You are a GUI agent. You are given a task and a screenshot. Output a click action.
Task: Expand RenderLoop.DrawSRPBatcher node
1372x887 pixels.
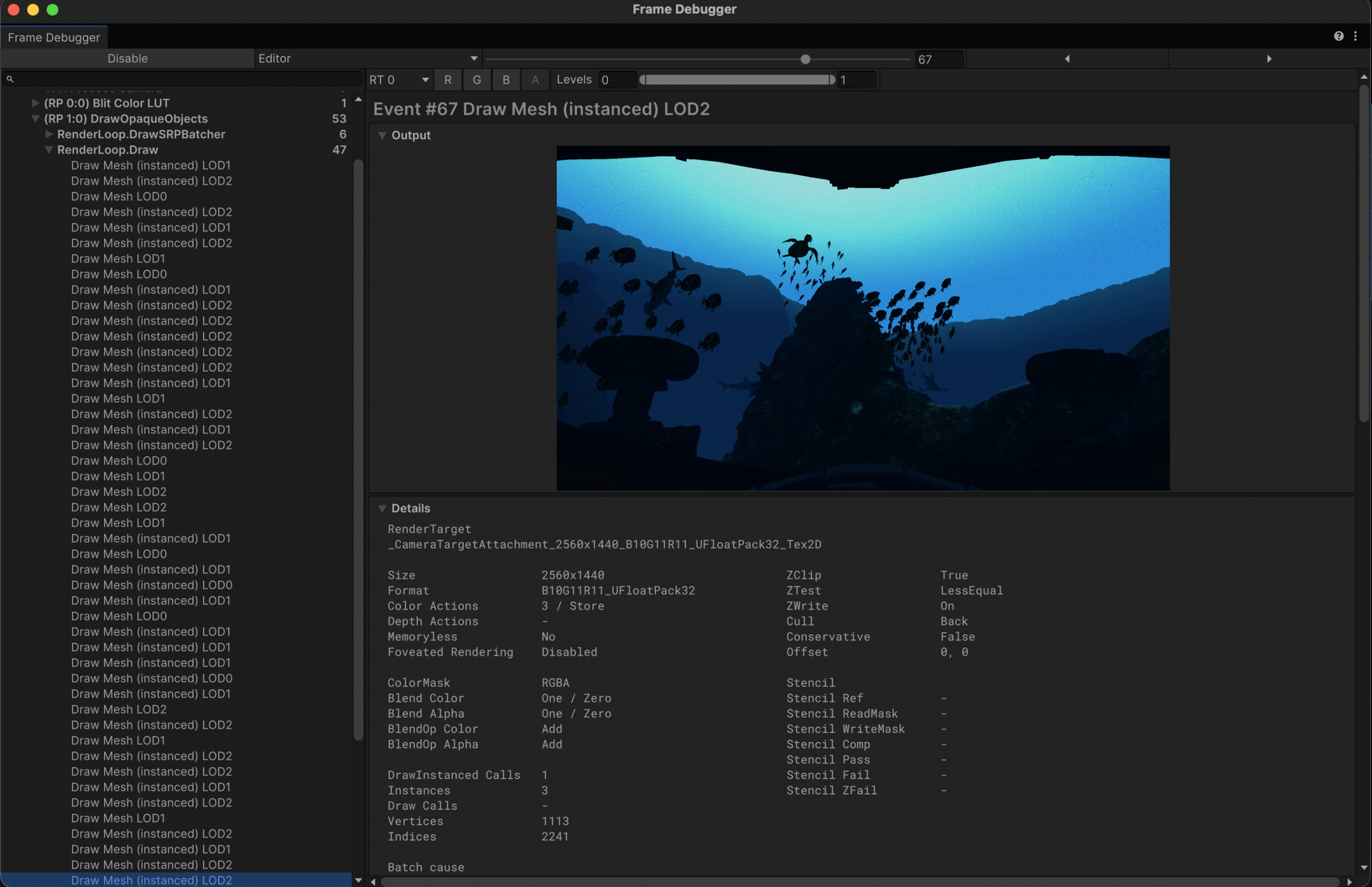49,134
